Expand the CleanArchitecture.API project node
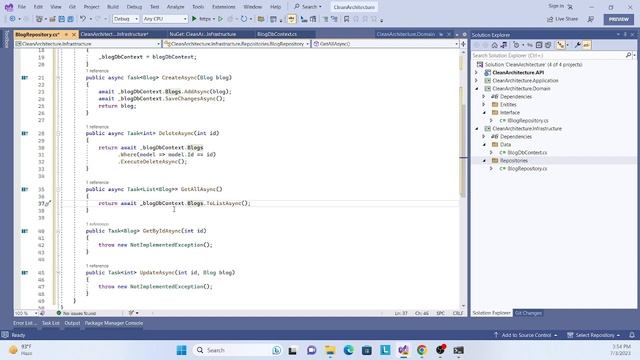 click(476, 73)
